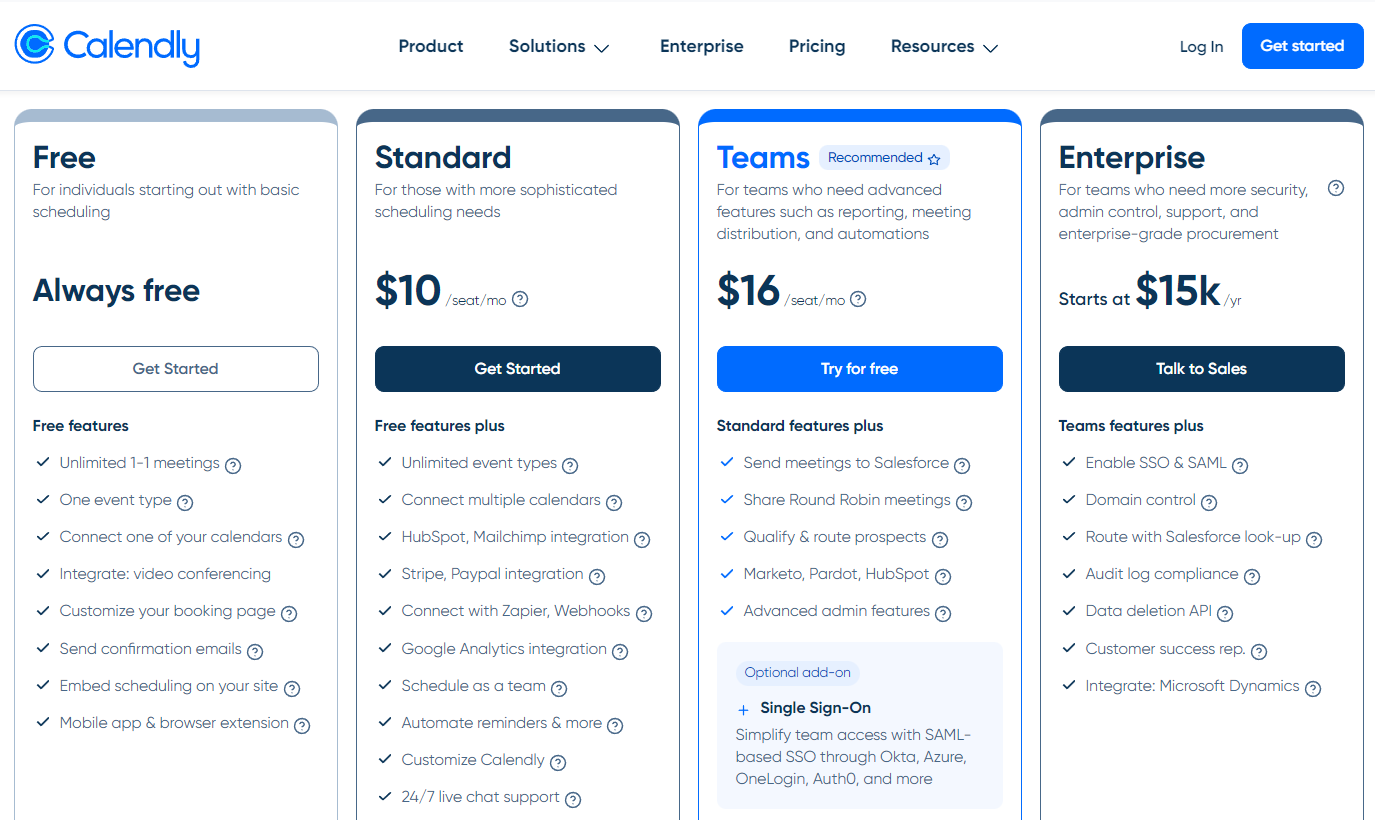Click the Log In link
The height and width of the screenshot is (820, 1375).
click(1201, 47)
